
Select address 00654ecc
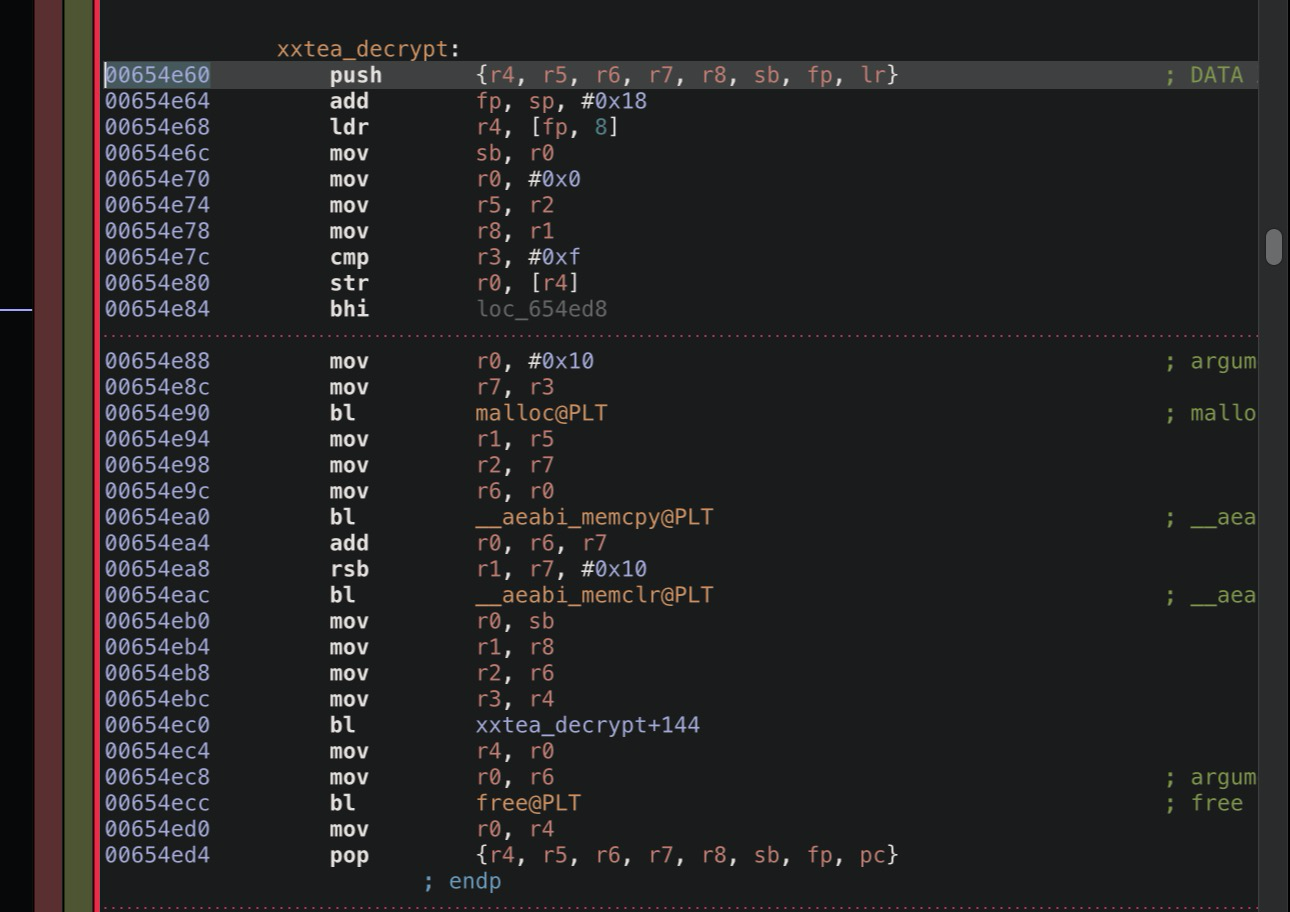coord(158,803)
